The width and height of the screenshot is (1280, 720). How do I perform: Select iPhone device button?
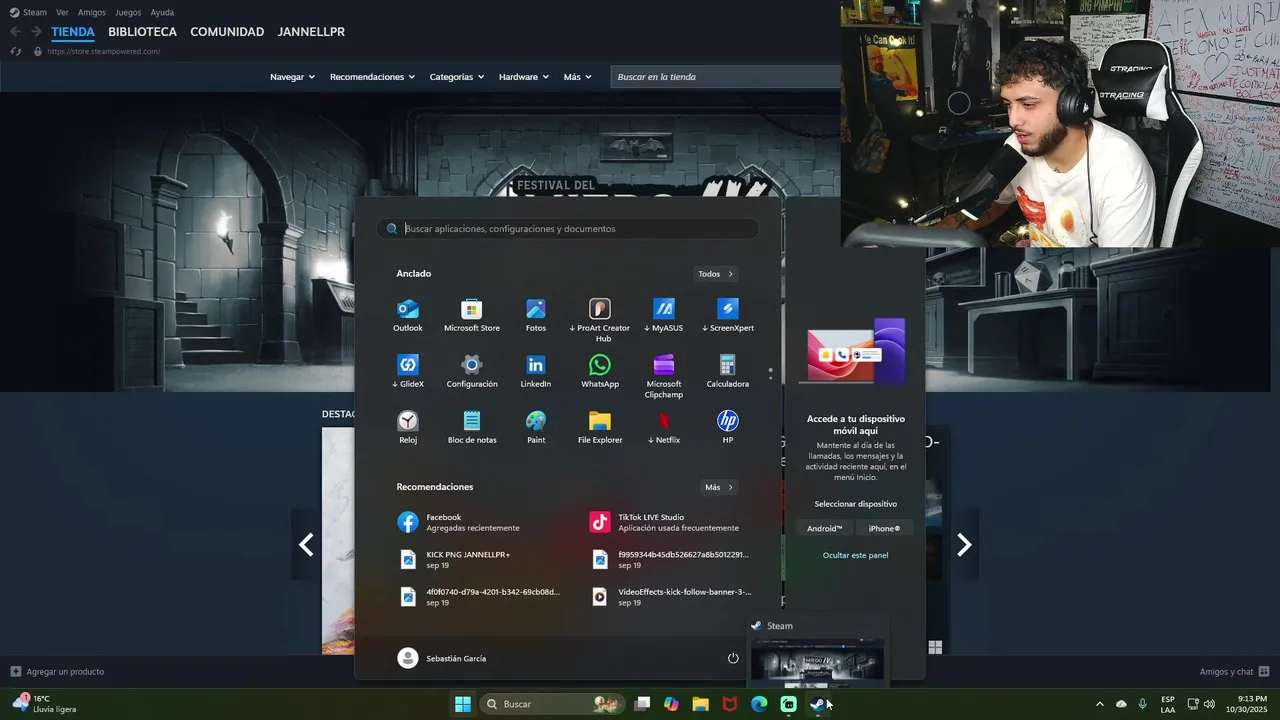[x=884, y=528]
